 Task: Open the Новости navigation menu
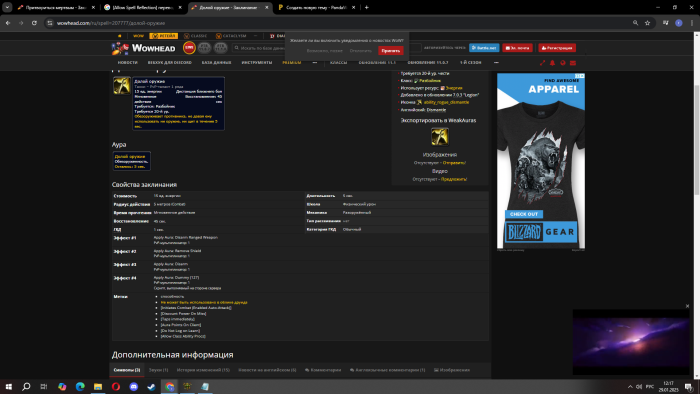click(x=127, y=62)
